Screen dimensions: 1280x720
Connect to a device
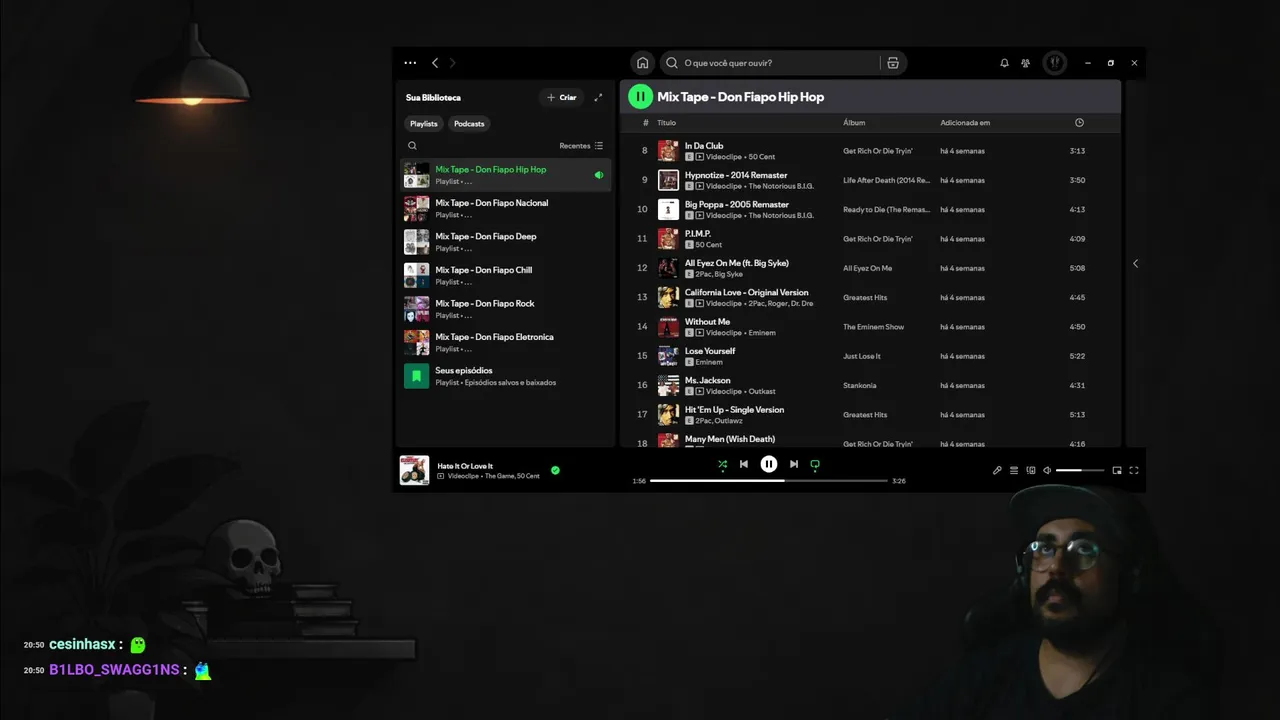1031,470
